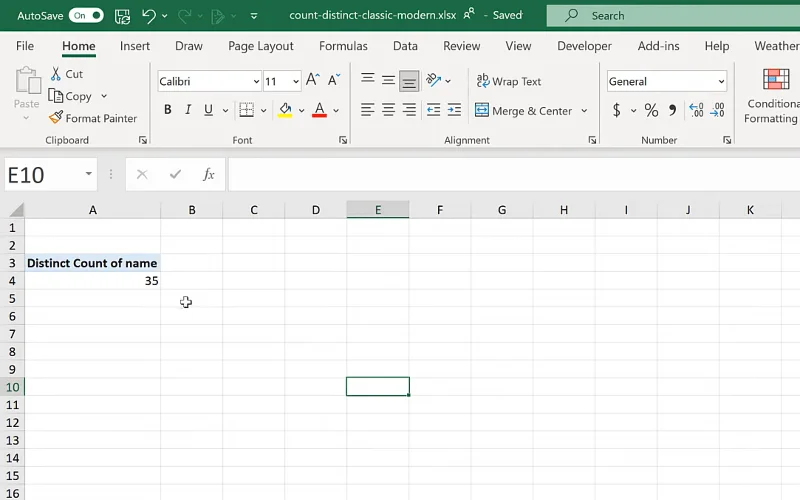Viewport: 800px width, 500px height.
Task: Switch to the Insert tab
Action: click(x=135, y=46)
